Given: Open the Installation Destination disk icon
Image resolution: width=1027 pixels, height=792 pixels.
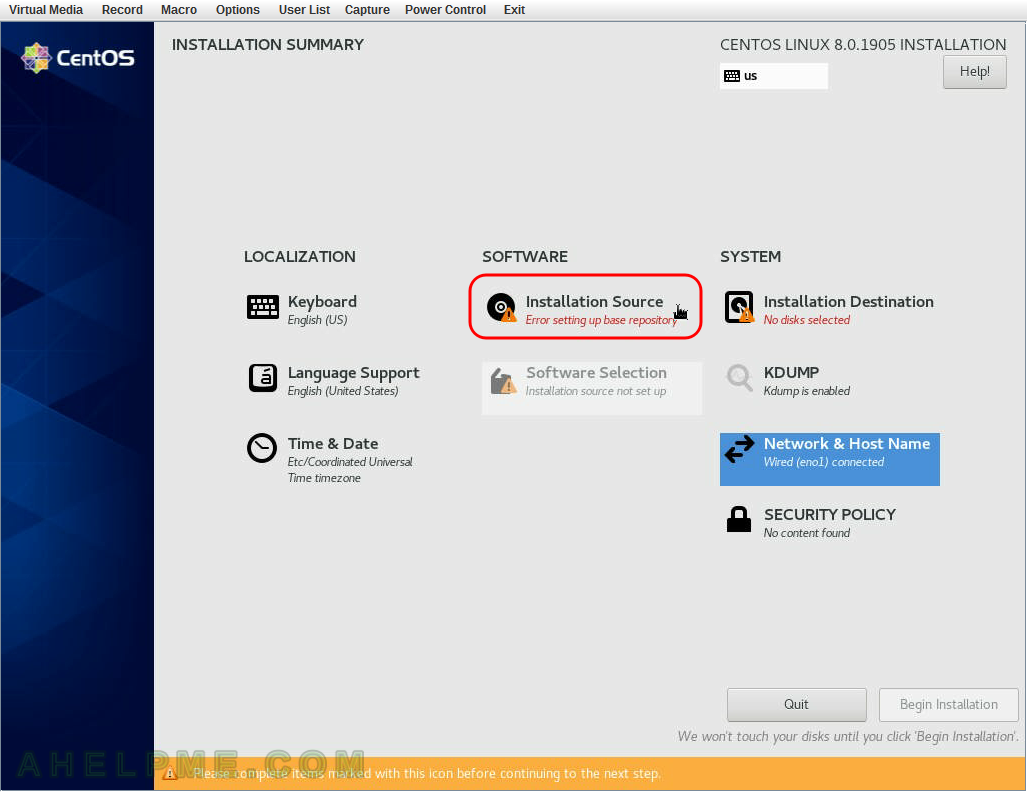Looking at the screenshot, I should [739, 307].
